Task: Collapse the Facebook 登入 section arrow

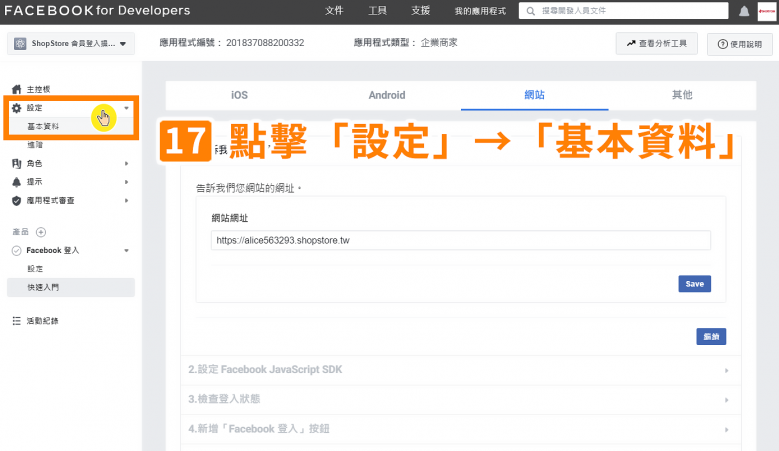Action: coord(127,250)
